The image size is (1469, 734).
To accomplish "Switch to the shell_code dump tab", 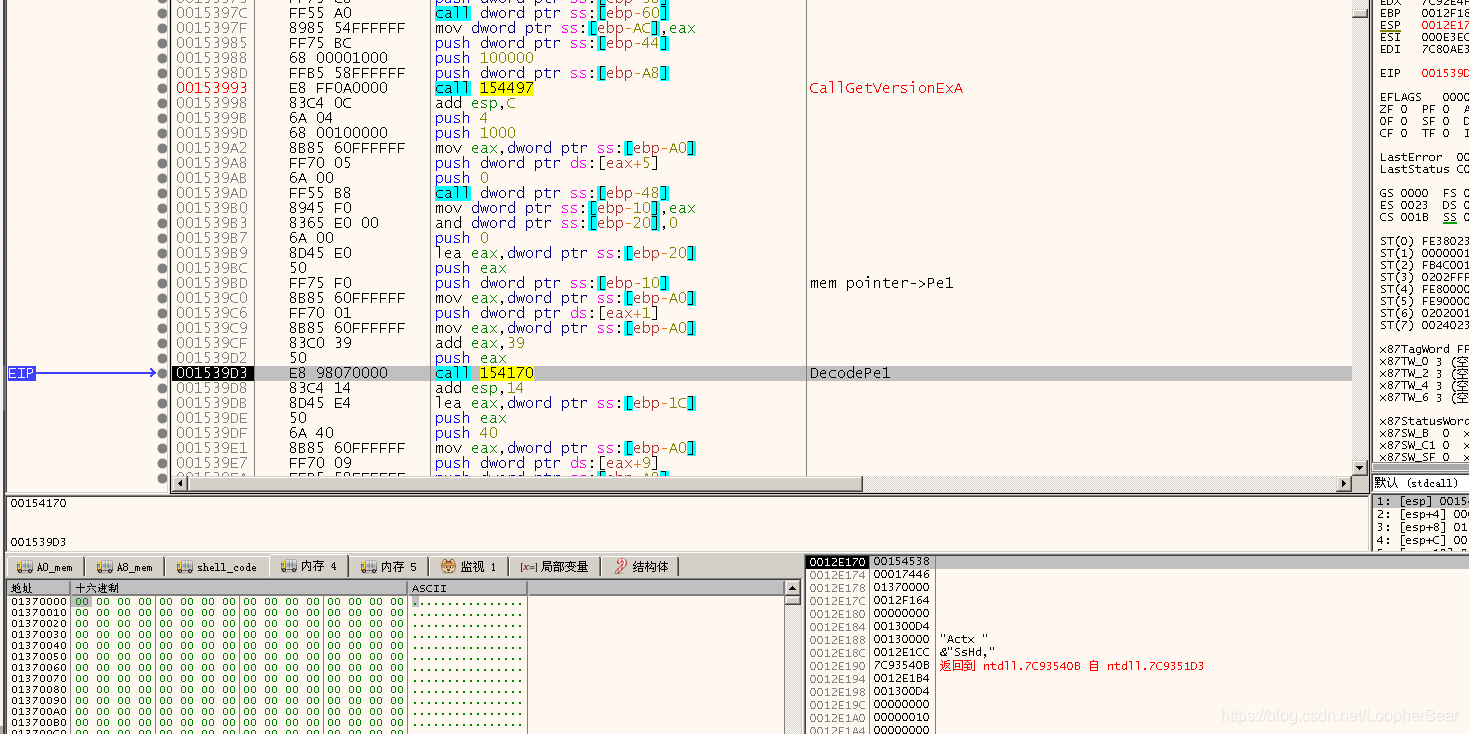I will [217, 567].
